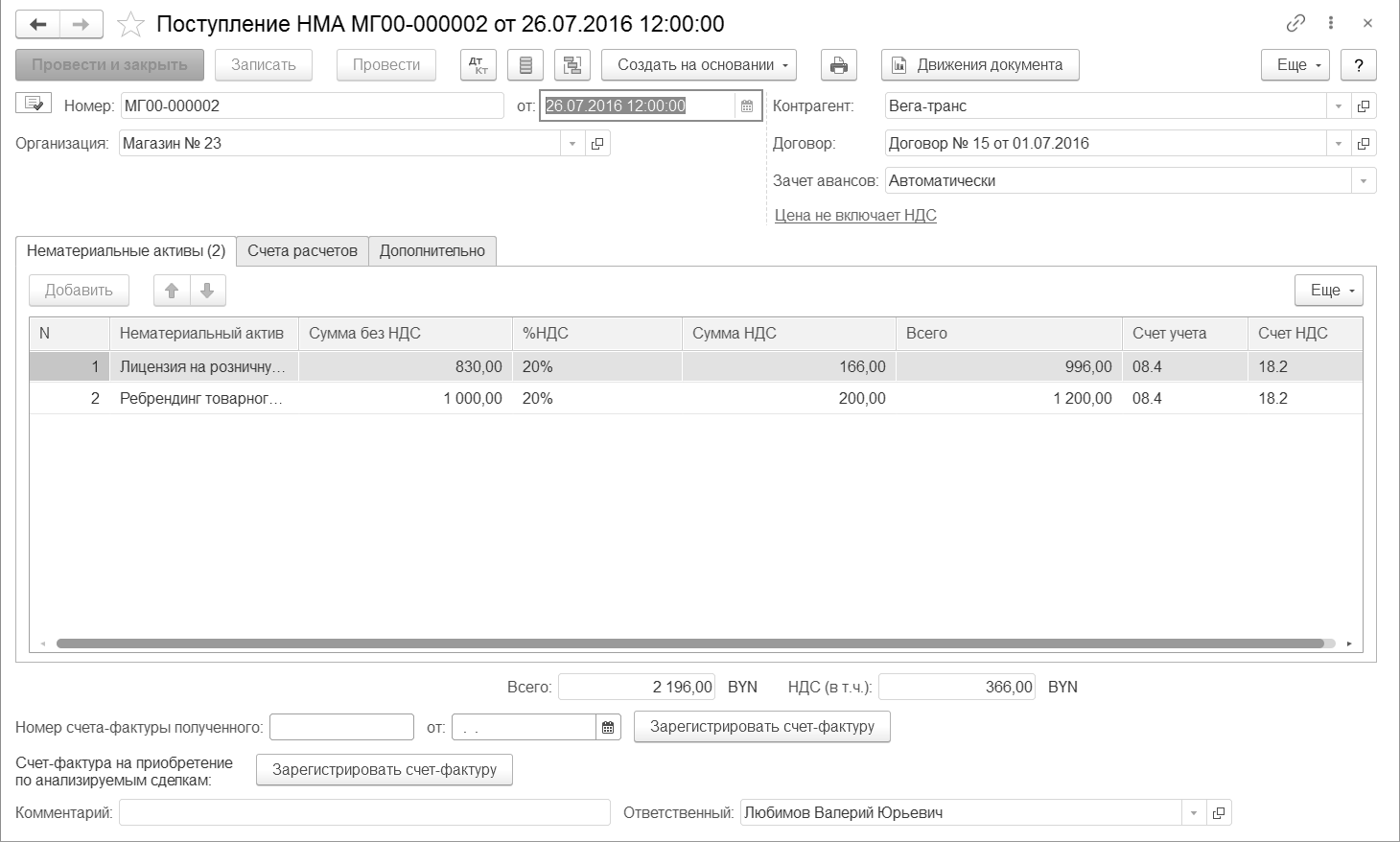
Task: Expand the Зачет авансов dropdown
Action: pyautogui.click(x=1364, y=181)
